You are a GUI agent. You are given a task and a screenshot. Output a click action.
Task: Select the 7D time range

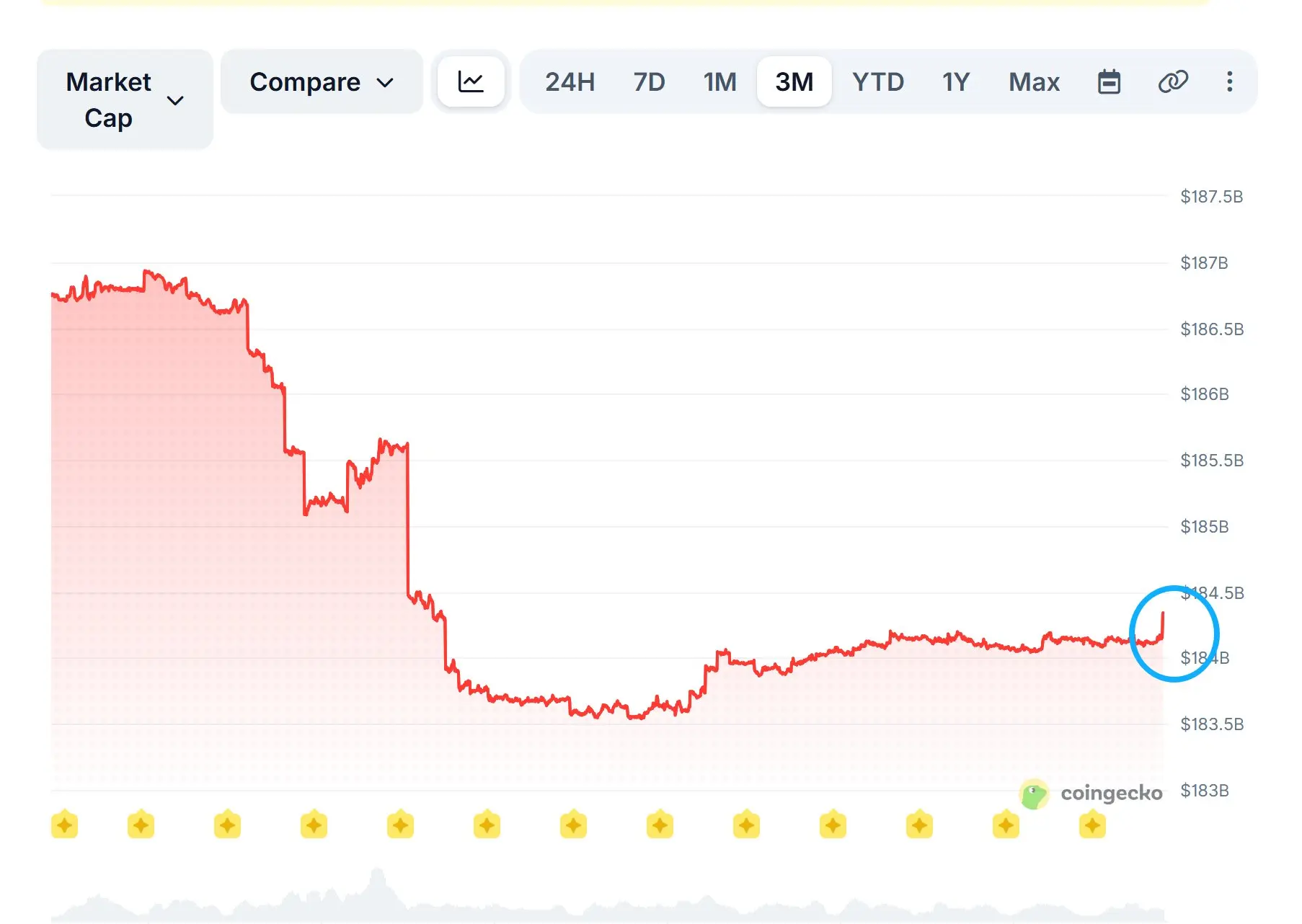coord(649,81)
